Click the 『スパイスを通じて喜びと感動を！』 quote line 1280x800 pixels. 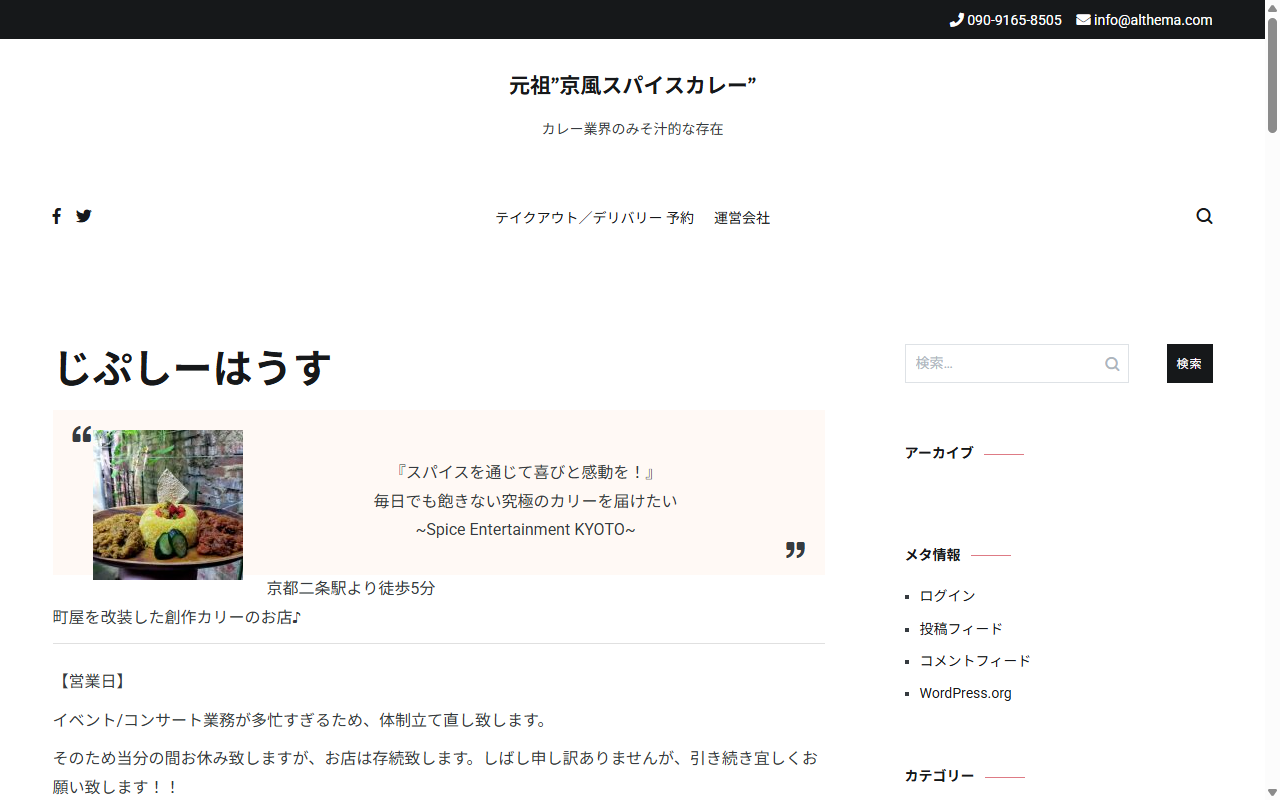tap(525, 472)
